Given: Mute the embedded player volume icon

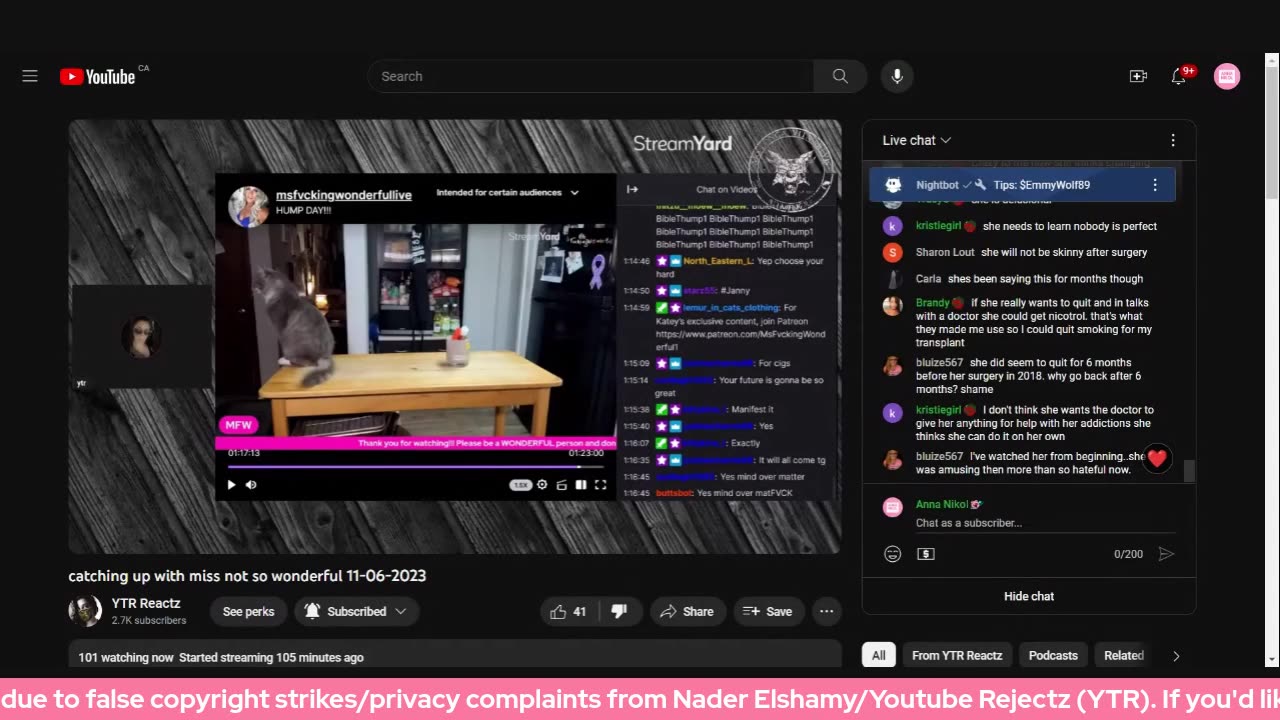Looking at the screenshot, I should 251,485.
